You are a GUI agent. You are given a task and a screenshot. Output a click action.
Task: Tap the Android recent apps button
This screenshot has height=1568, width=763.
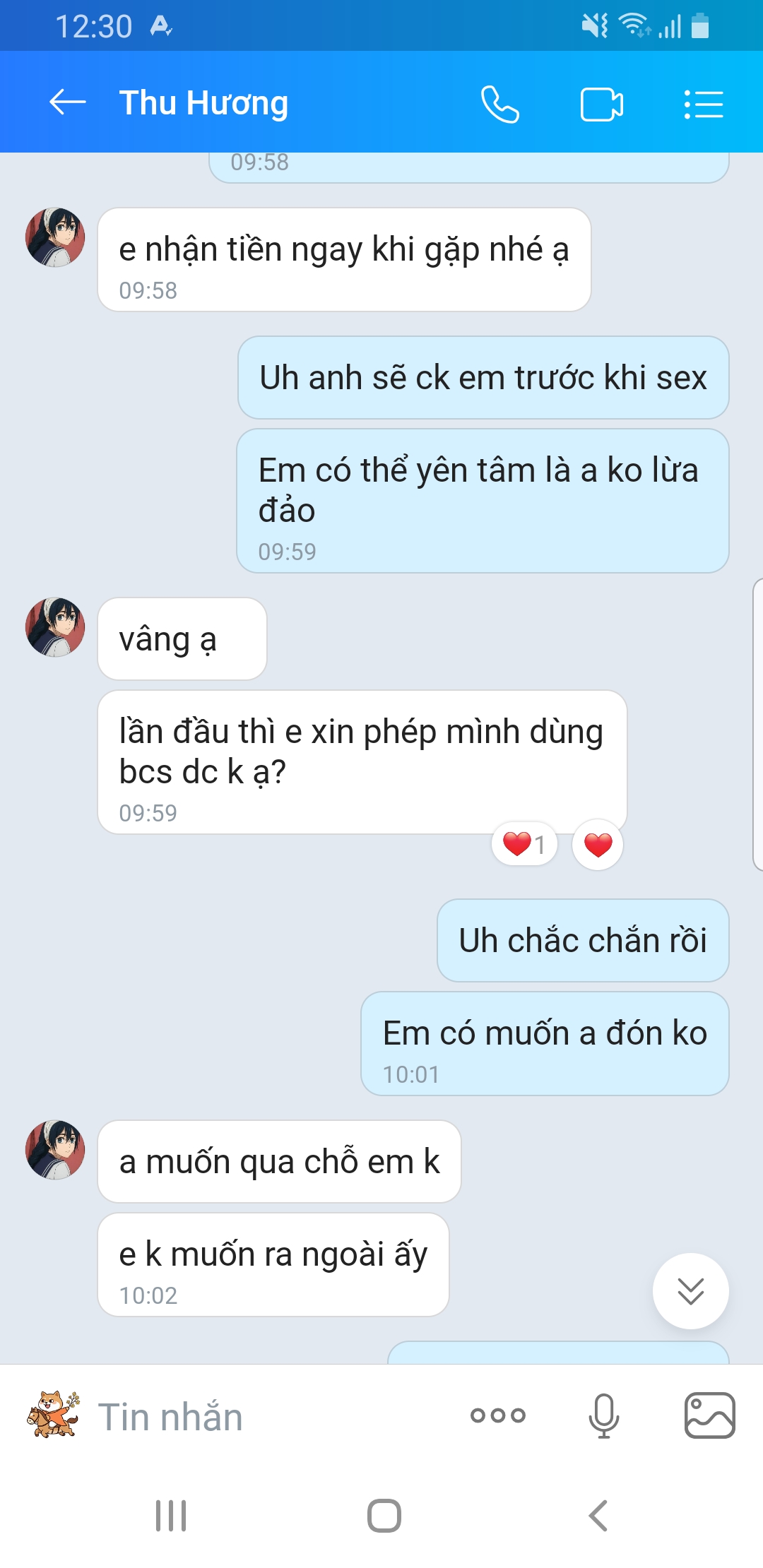tap(171, 1516)
